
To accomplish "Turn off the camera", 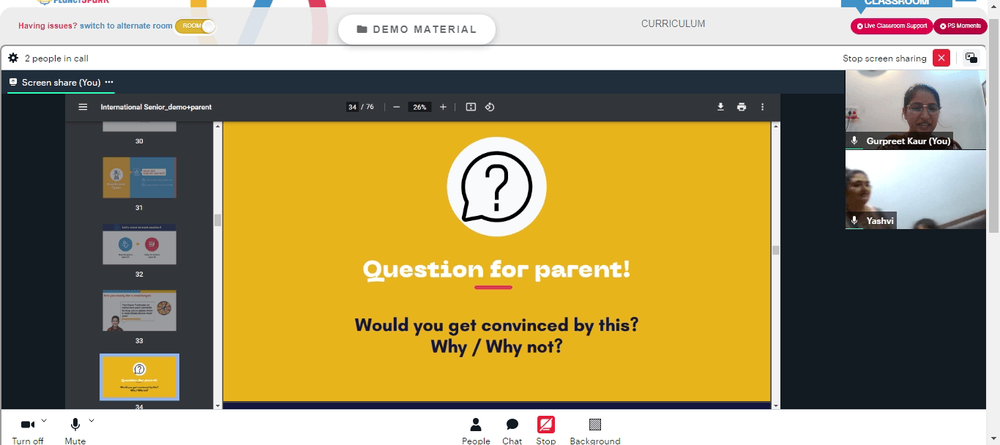I will (x=27, y=430).
